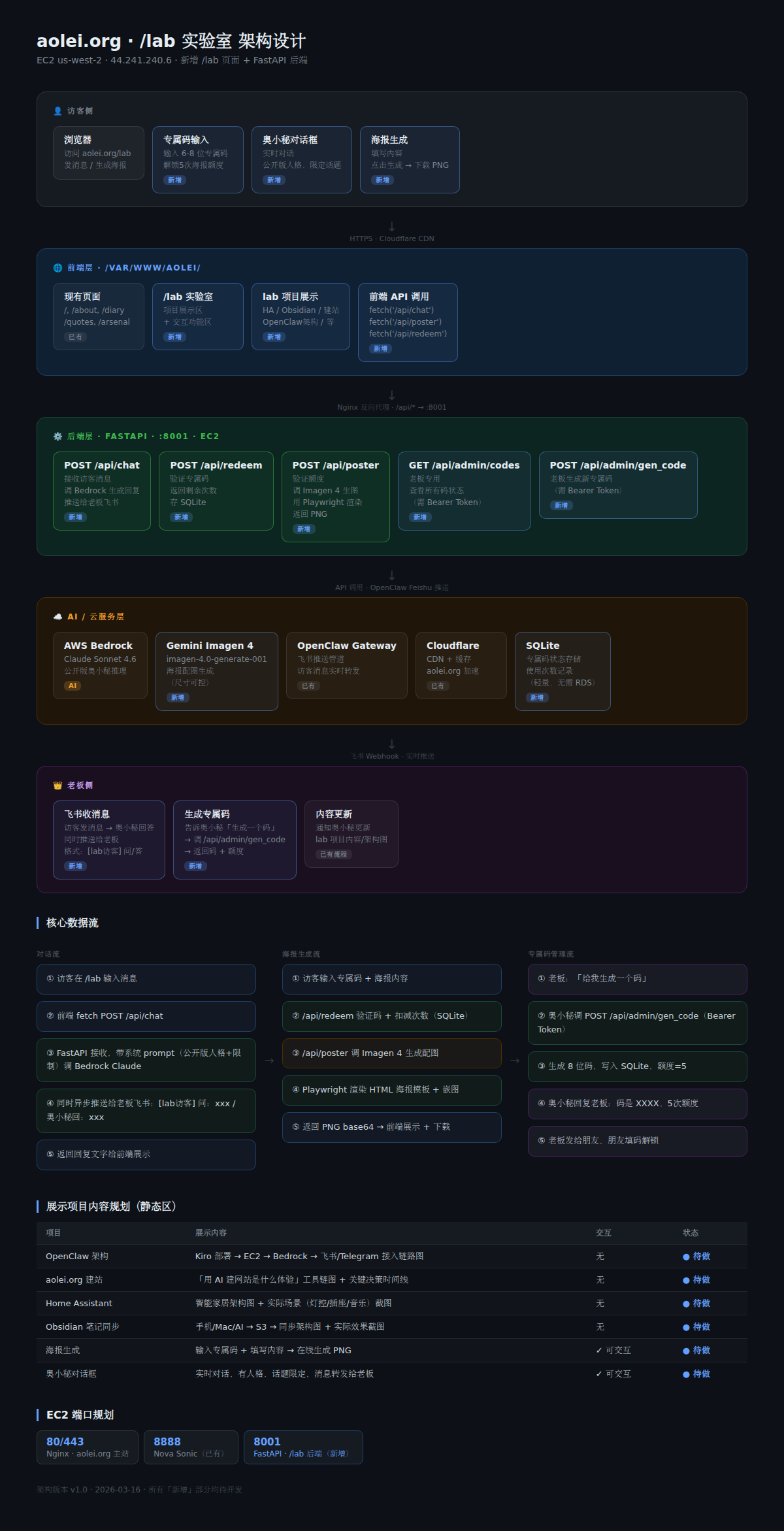Click flow step ④ Playwright 渲染 HTML 海报模板
The height and width of the screenshot is (1531, 784).
392,1090
